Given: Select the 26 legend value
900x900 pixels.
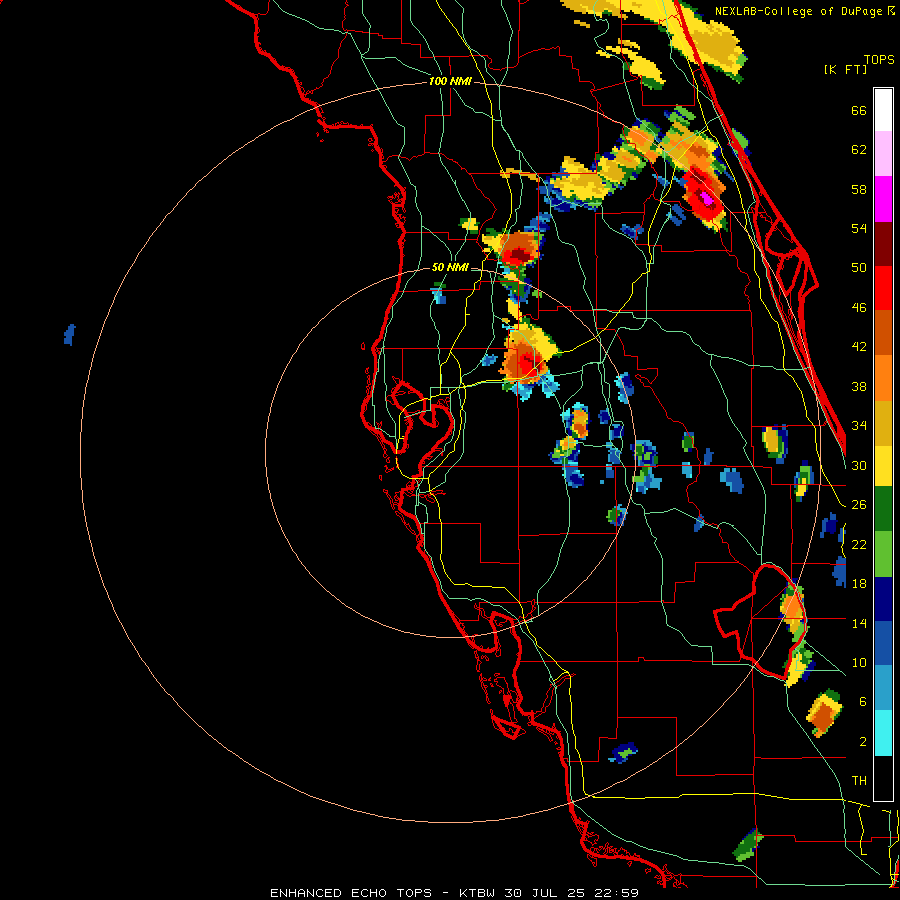Looking at the screenshot, I should click(x=859, y=505).
